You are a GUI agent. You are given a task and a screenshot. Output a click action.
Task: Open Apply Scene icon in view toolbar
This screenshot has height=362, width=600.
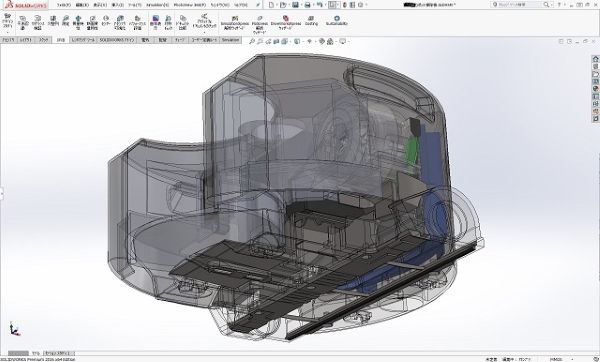click(x=330, y=41)
